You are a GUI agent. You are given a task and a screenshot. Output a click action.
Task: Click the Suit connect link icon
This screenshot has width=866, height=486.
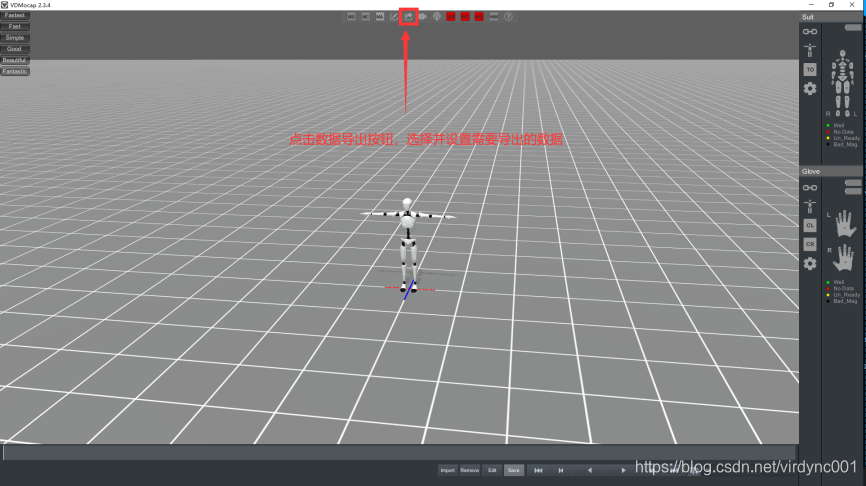point(810,31)
